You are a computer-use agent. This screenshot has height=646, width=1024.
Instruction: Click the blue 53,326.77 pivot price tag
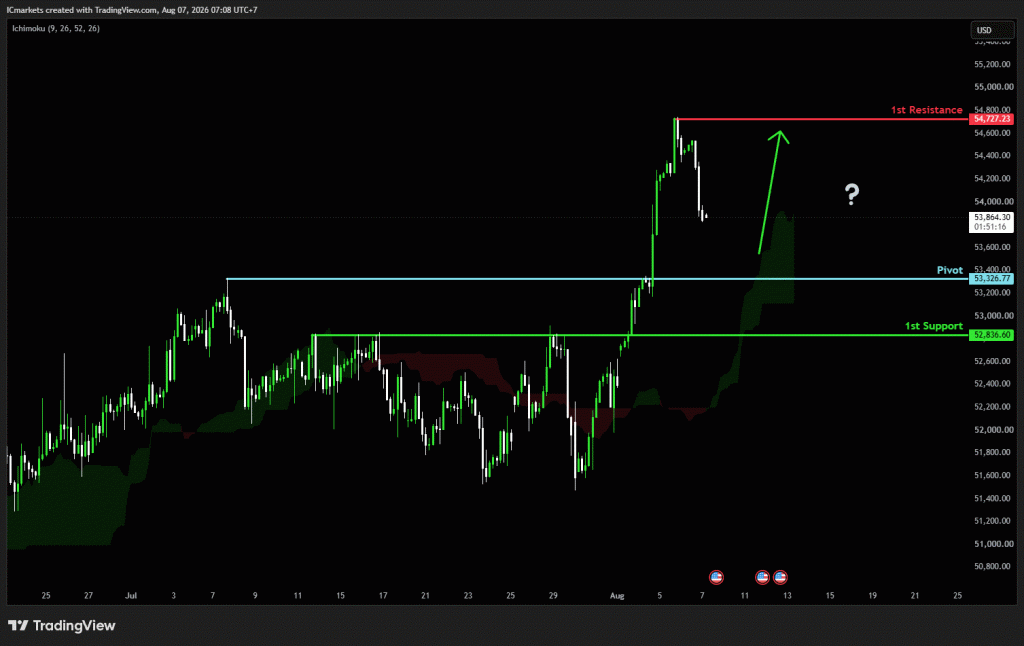point(991,279)
